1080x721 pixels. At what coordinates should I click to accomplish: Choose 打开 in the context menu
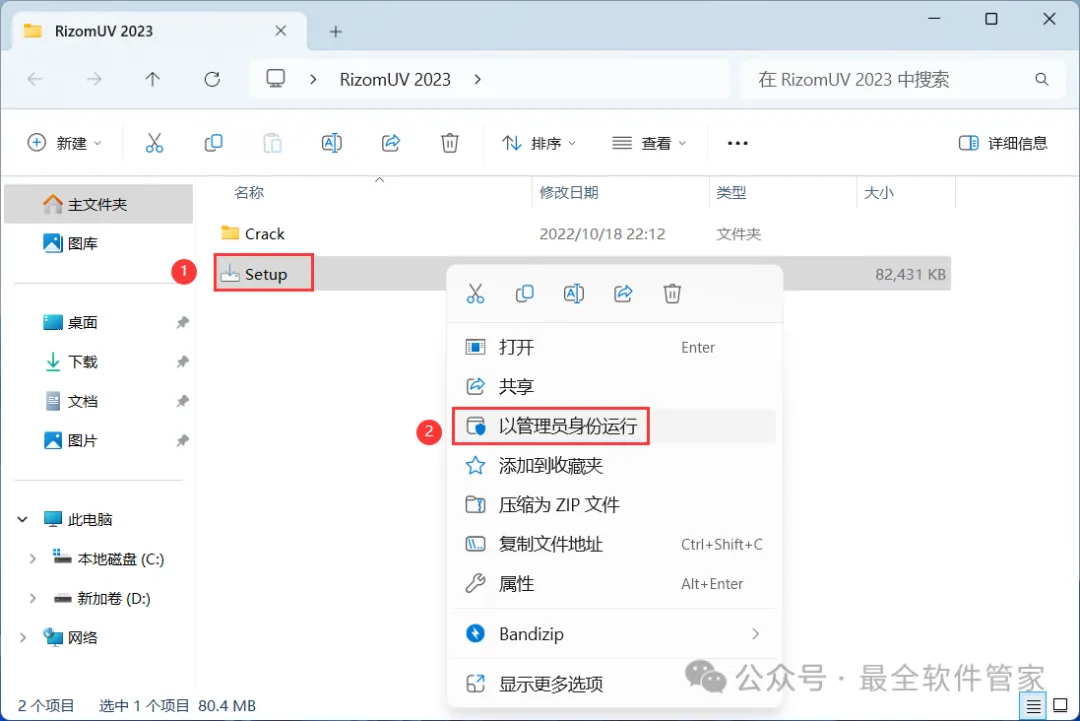point(614,347)
